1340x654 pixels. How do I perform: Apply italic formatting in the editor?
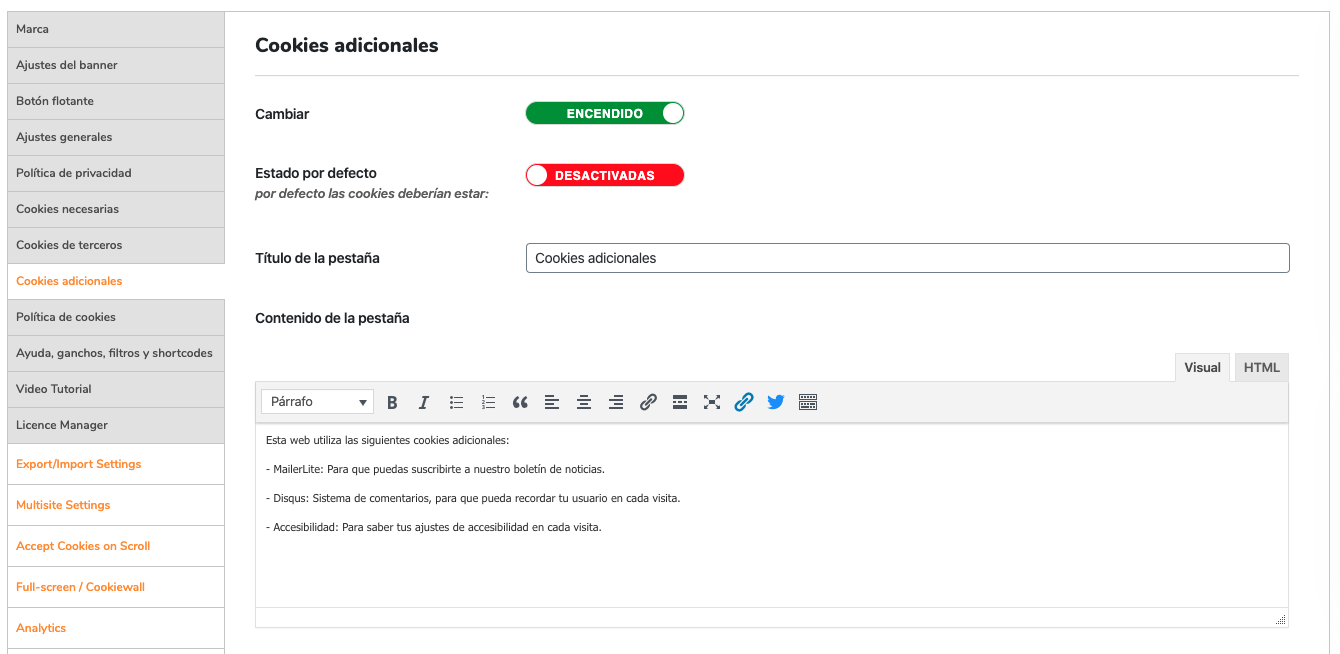424,402
